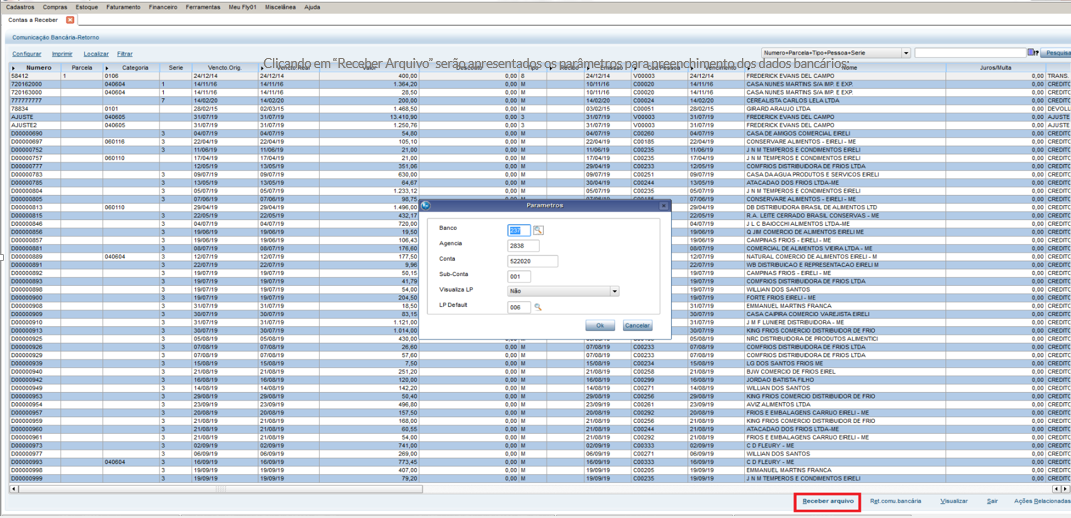The width and height of the screenshot is (1071, 518).
Task: Open the Estoque menu
Action: click(x=87, y=7)
